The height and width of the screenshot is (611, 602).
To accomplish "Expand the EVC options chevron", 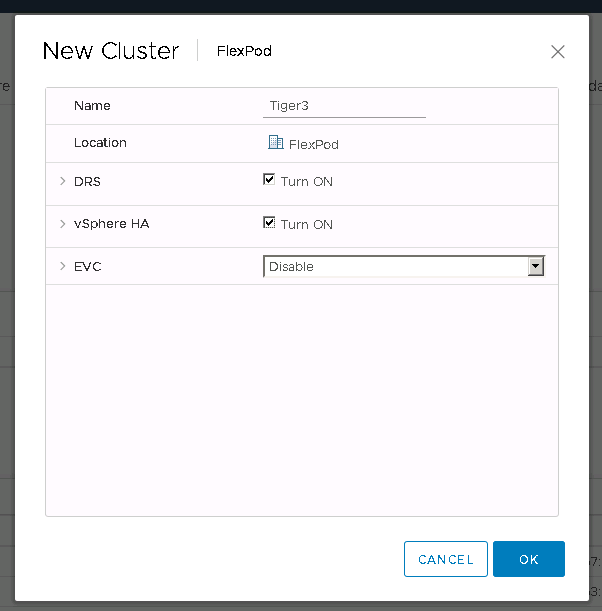I will coord(62,266).
